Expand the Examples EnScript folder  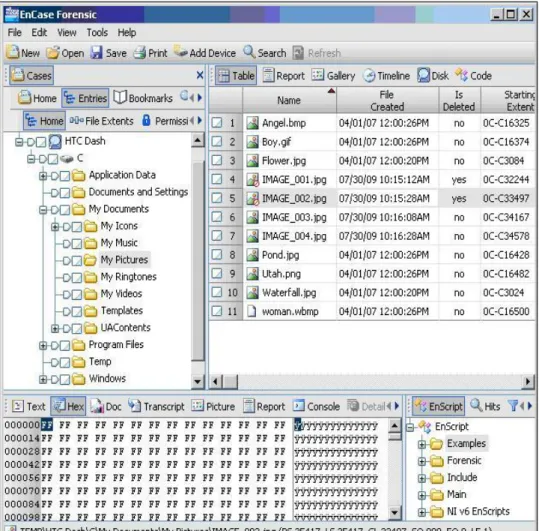422,444
